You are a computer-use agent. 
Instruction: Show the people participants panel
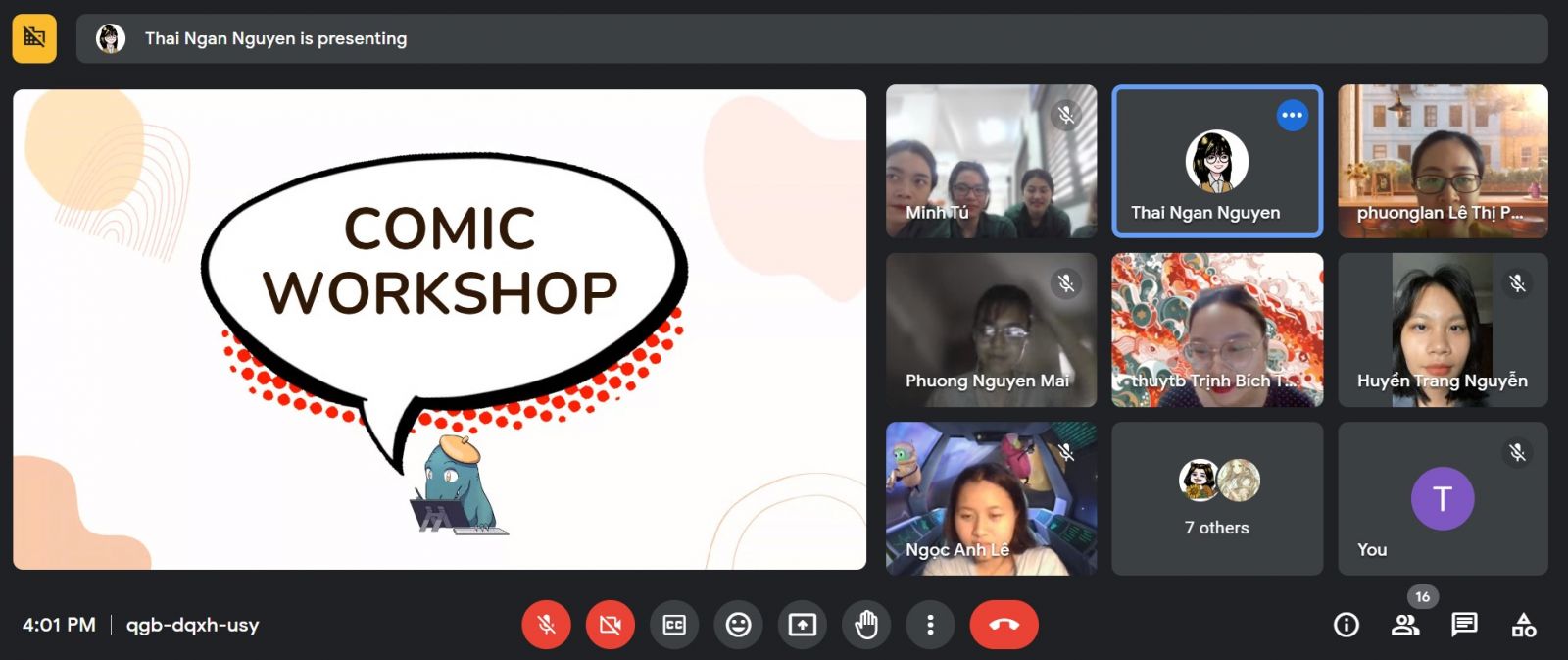[x=1405, y=625]
